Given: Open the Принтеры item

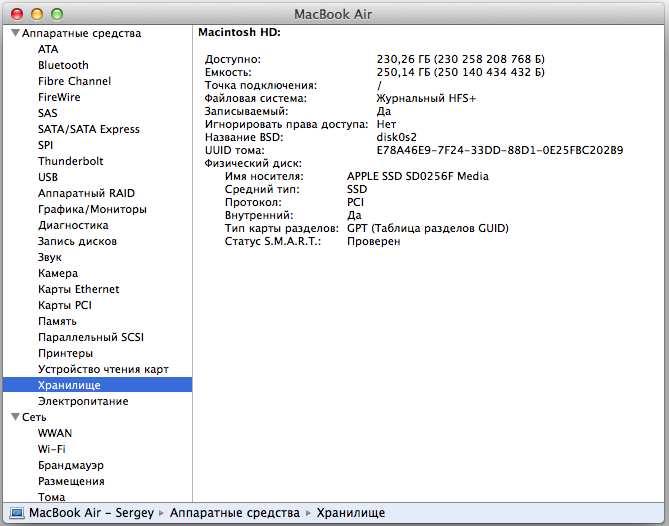Looking at the screenshot, I should (65, 353).
